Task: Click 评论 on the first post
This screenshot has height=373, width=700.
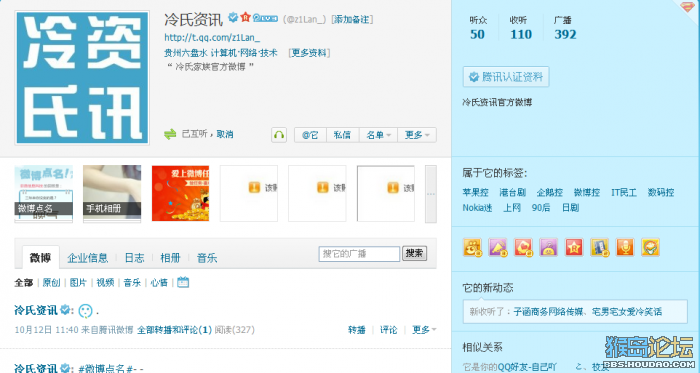Action: click(x=388, y=330)
